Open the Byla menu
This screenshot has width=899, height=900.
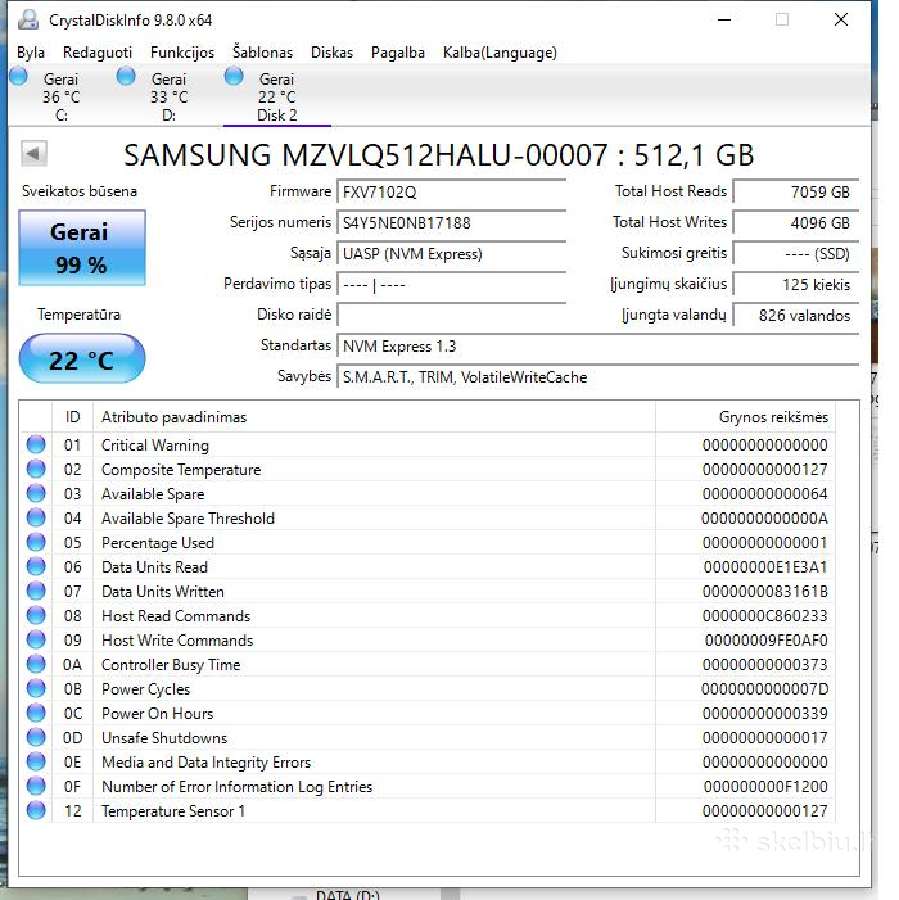(x=30, y=52)
